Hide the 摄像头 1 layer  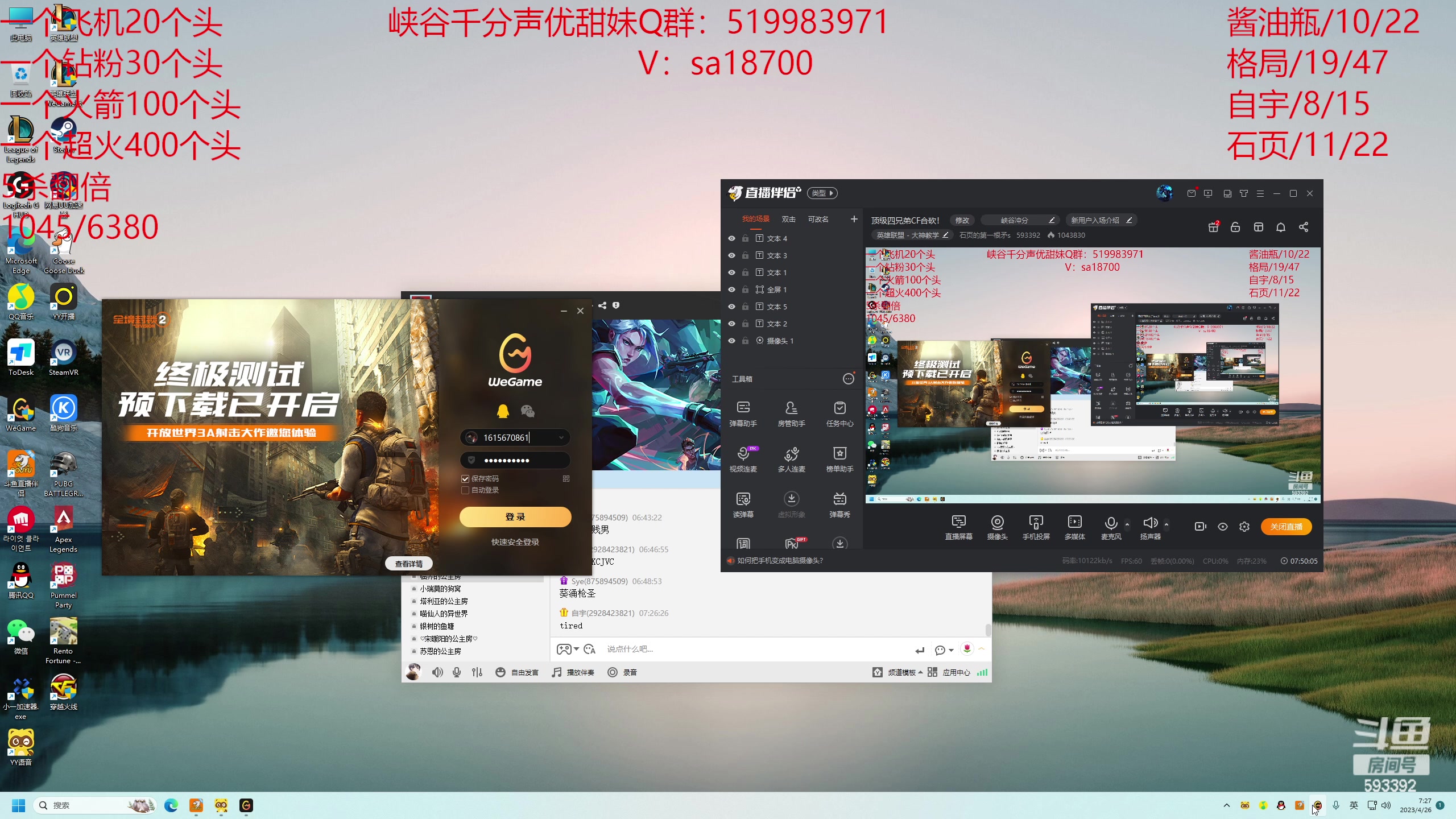tap(731, 341)
